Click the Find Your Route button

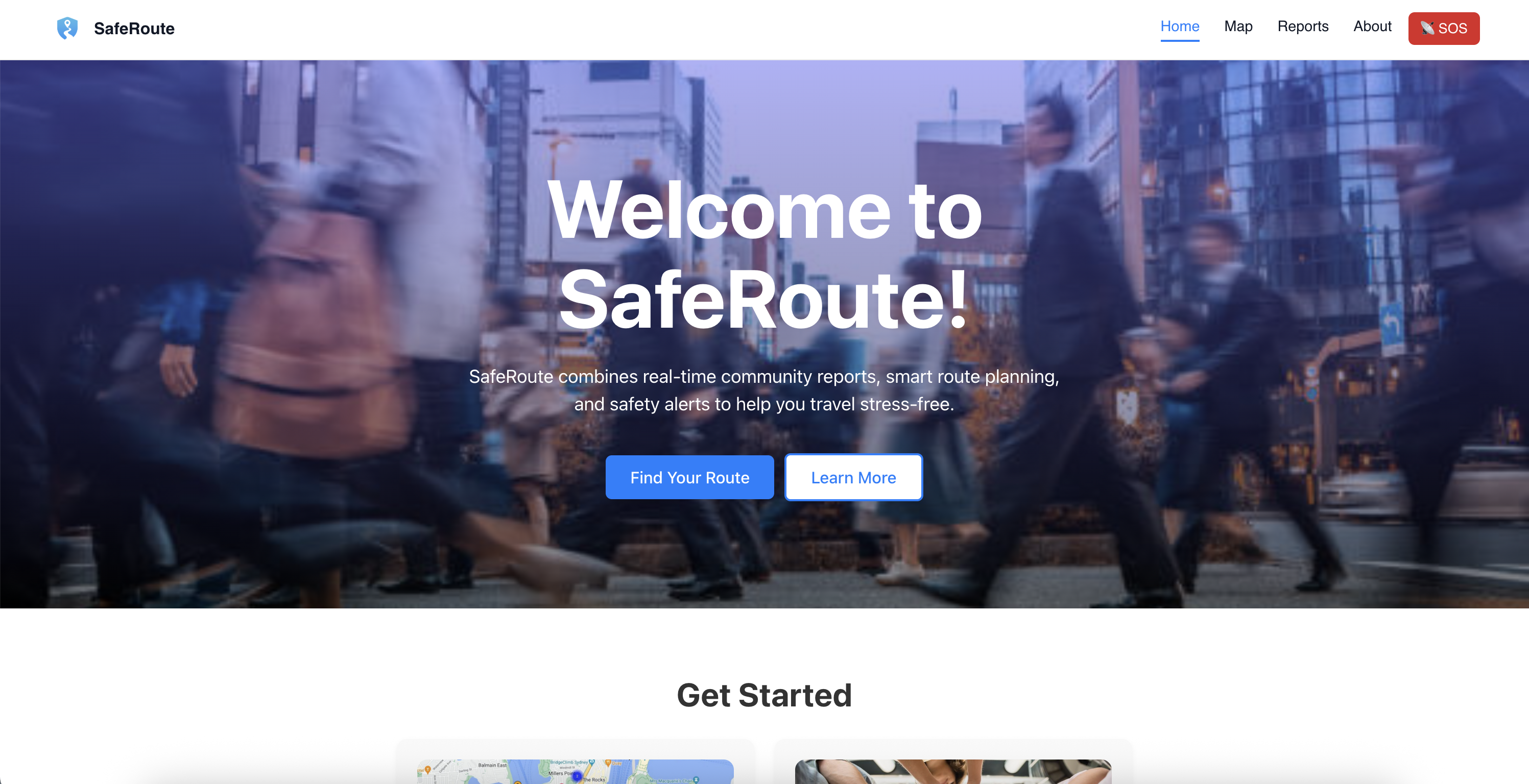(x=689, y=477)
